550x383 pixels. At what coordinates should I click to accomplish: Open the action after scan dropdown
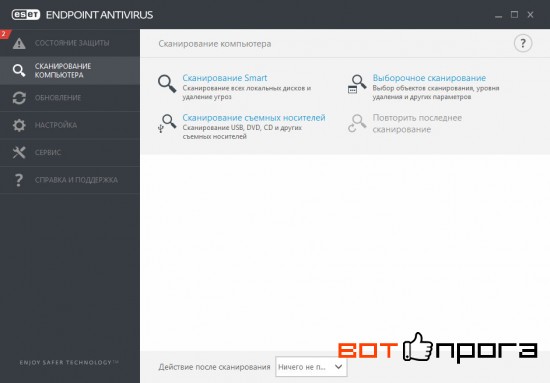(311, 367)
